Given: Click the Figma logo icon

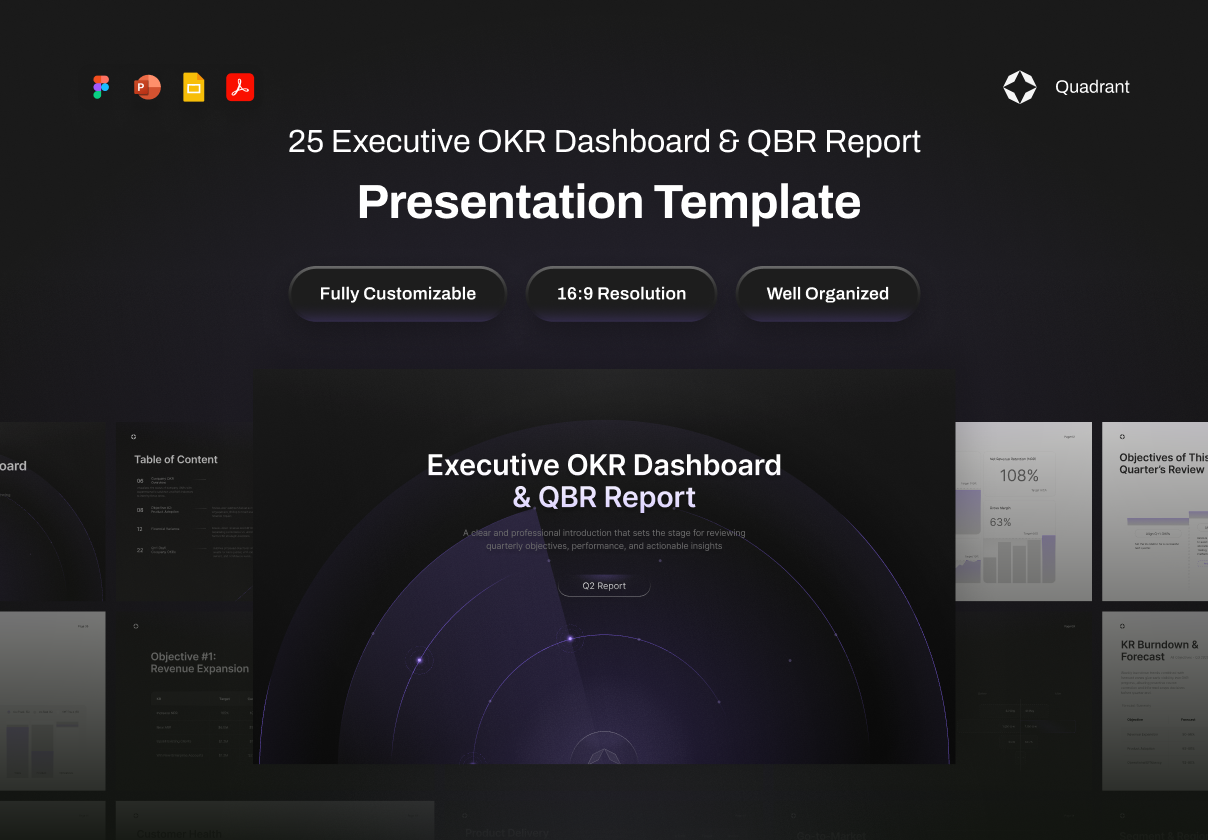Looking at the screenshot, I should point(101,87).
